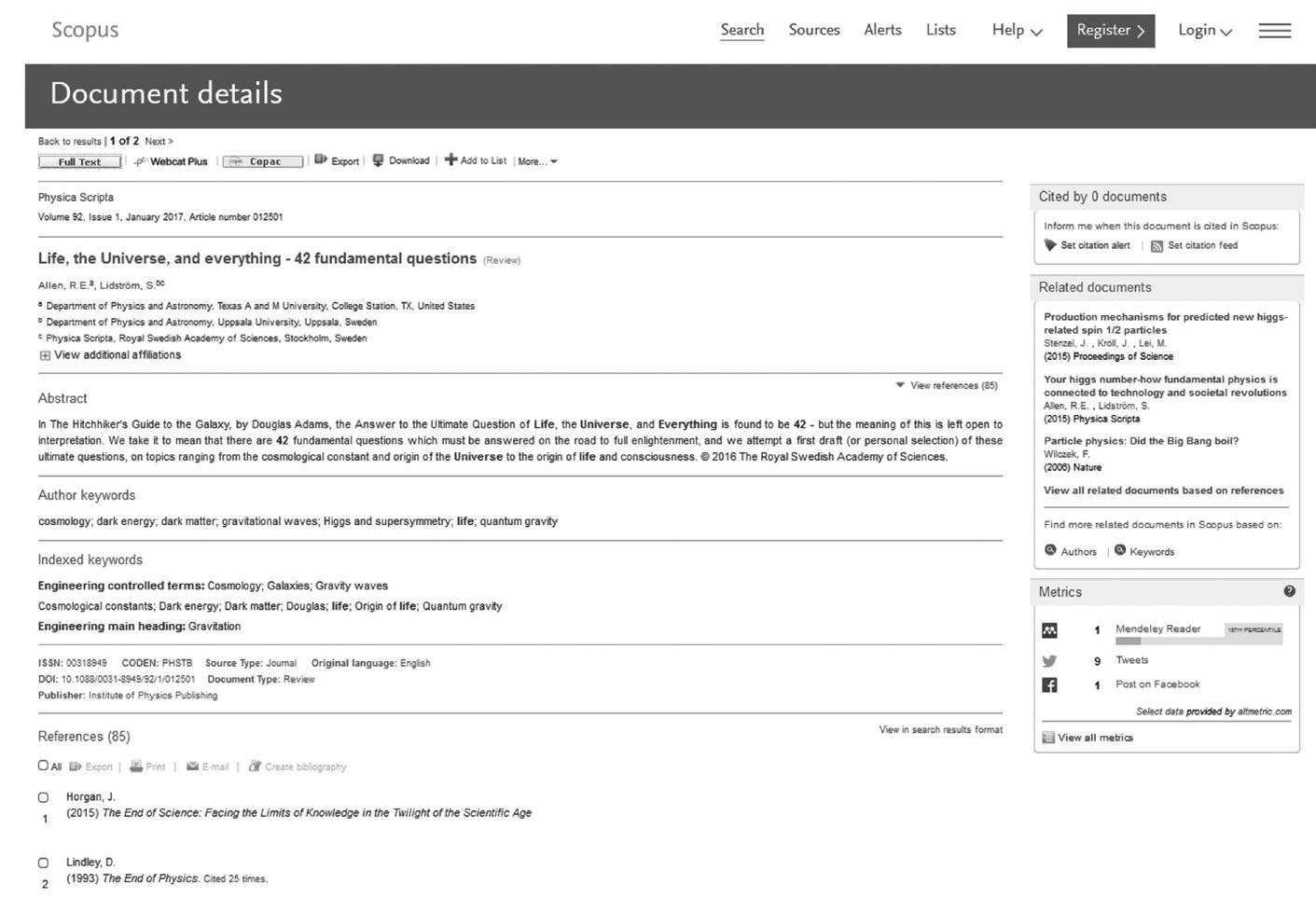Click the Copac button

pyautogui.click(x=263, y=161)
